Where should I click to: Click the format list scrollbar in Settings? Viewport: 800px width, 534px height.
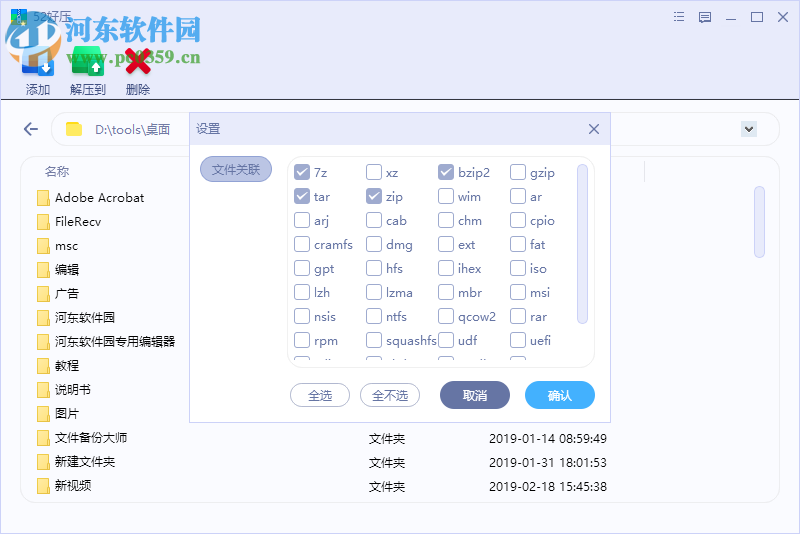pos(582,244)
